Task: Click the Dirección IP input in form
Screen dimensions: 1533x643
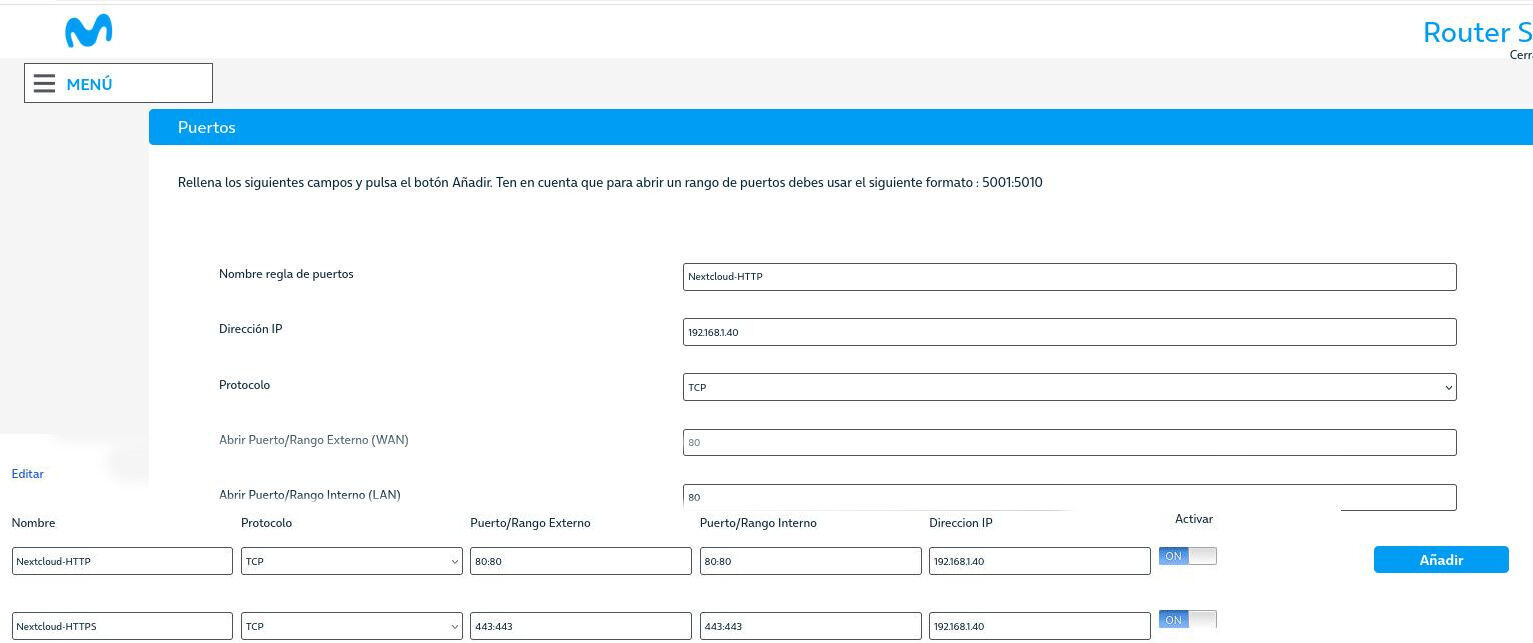Action: pos(1068,332)
